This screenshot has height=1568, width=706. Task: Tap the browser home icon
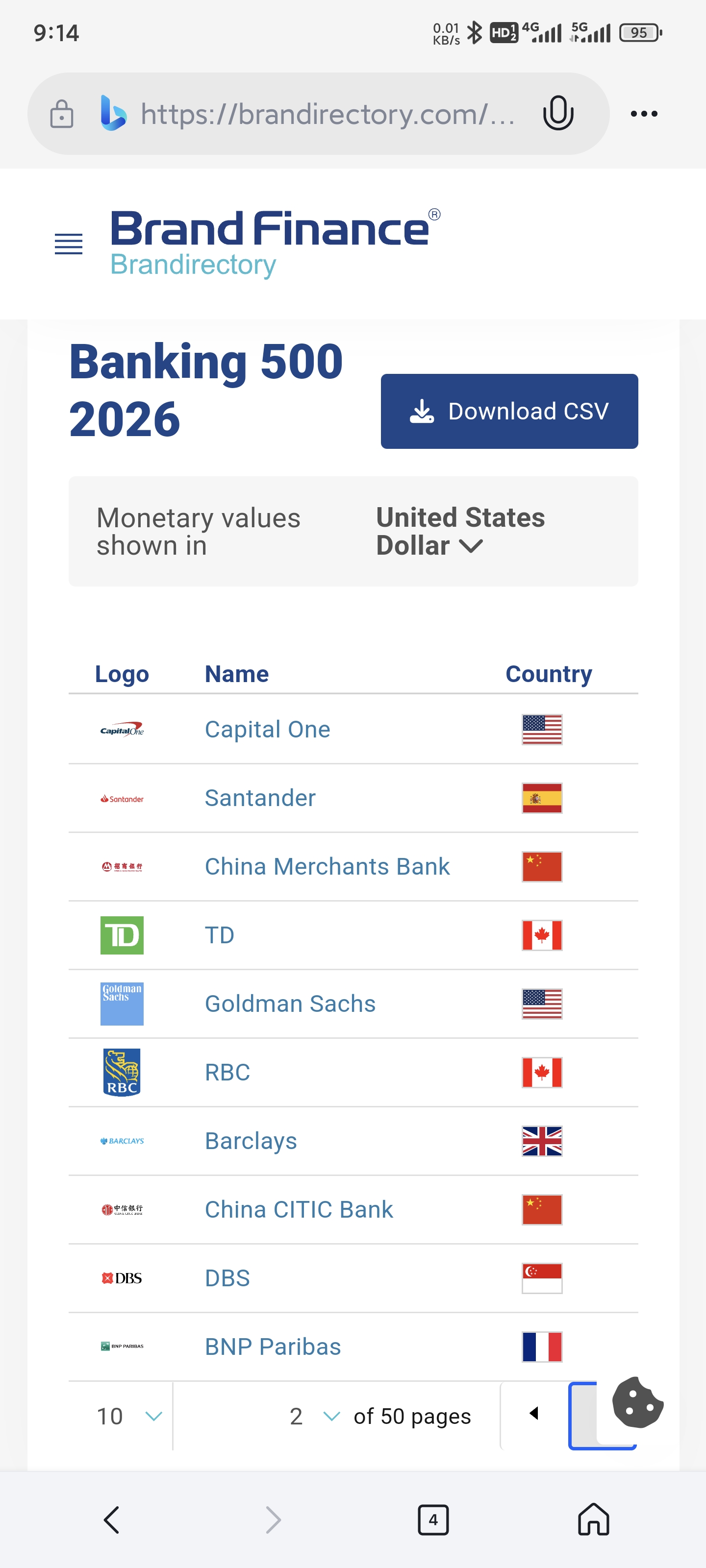593,1519
